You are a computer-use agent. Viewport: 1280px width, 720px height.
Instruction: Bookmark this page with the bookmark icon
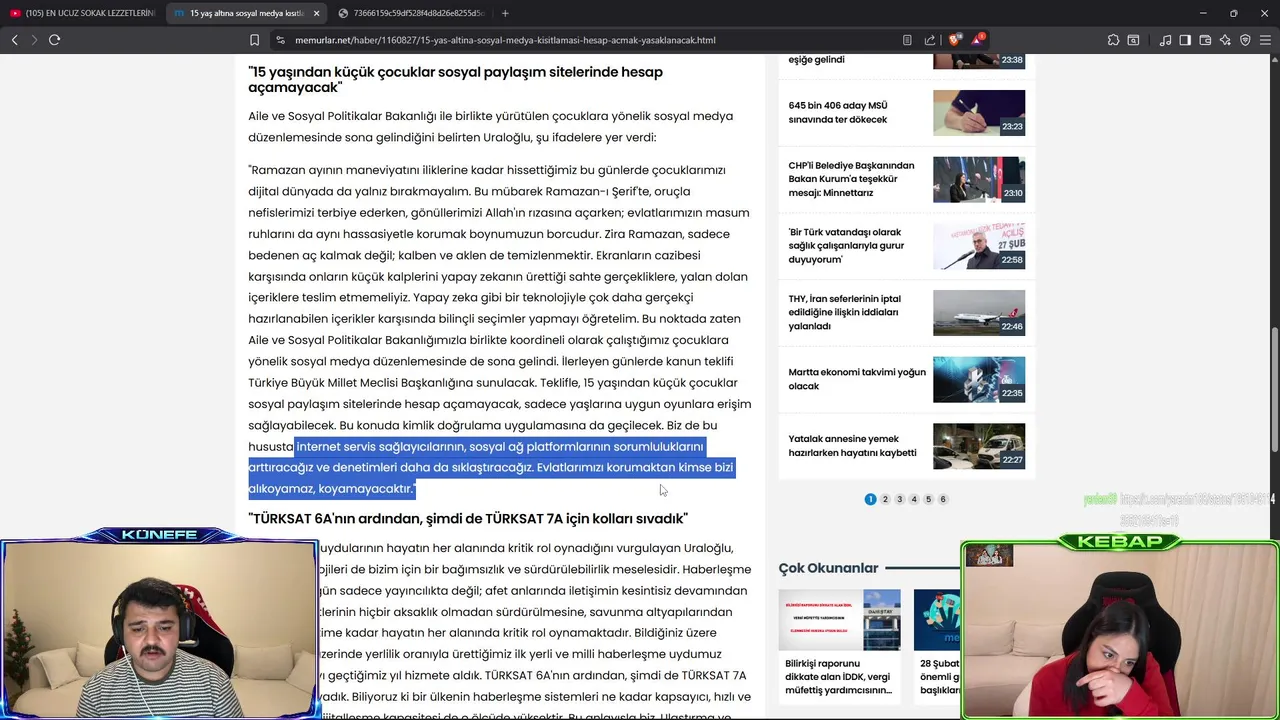tap(254, 40)
